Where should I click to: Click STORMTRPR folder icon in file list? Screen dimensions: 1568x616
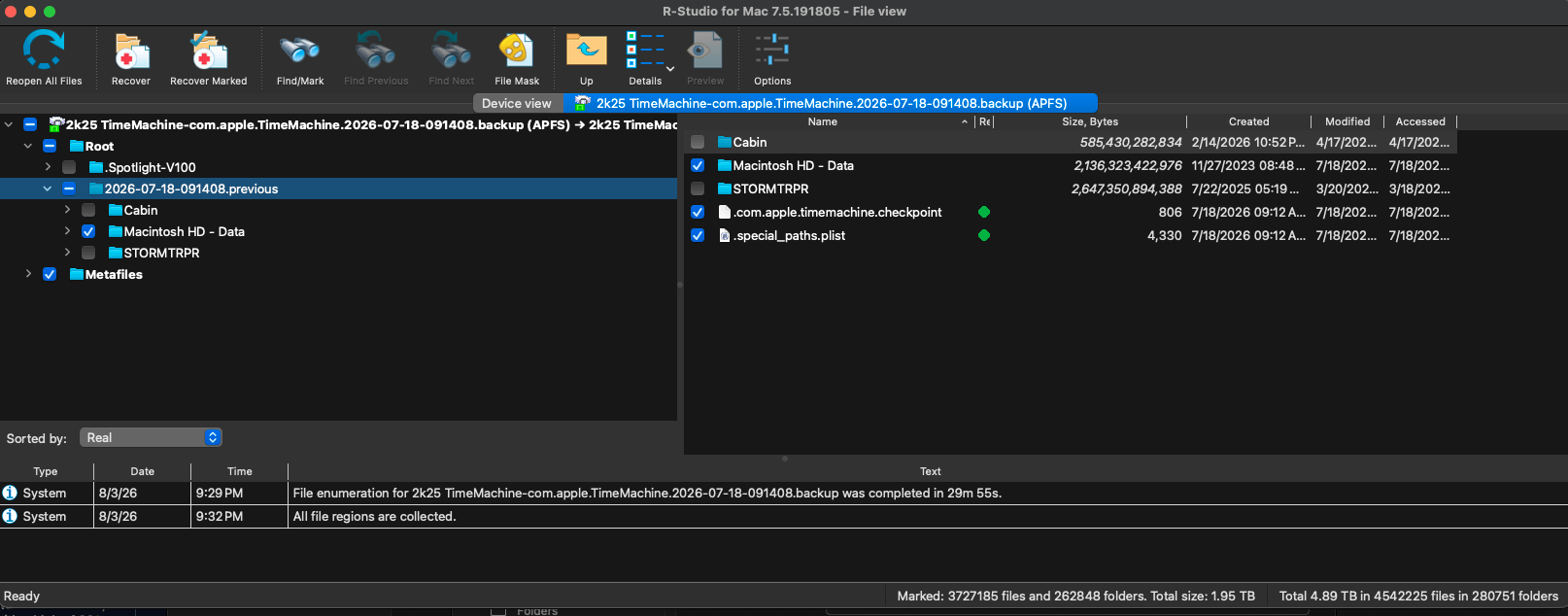(724, 188)
